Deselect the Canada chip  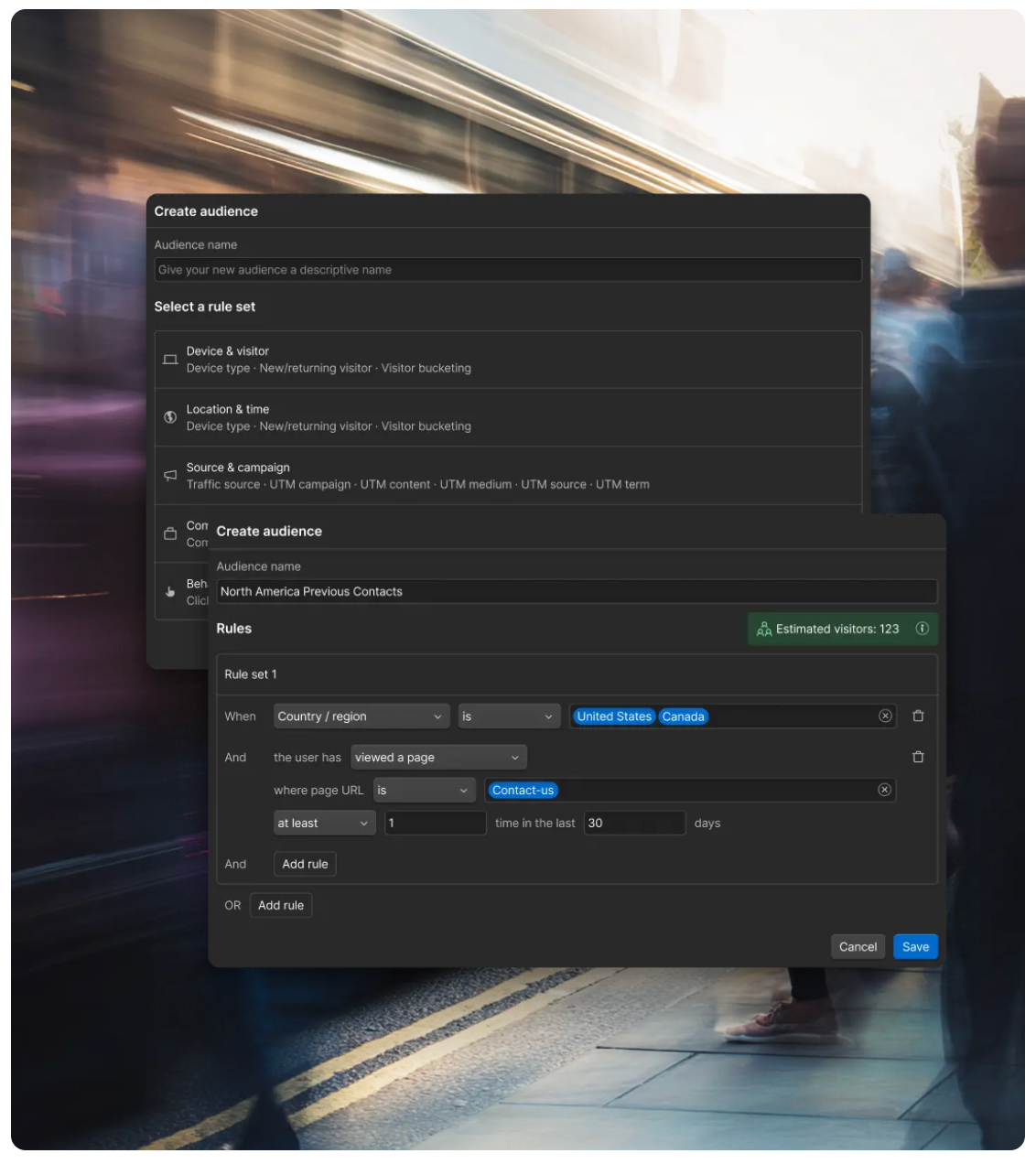685,716
